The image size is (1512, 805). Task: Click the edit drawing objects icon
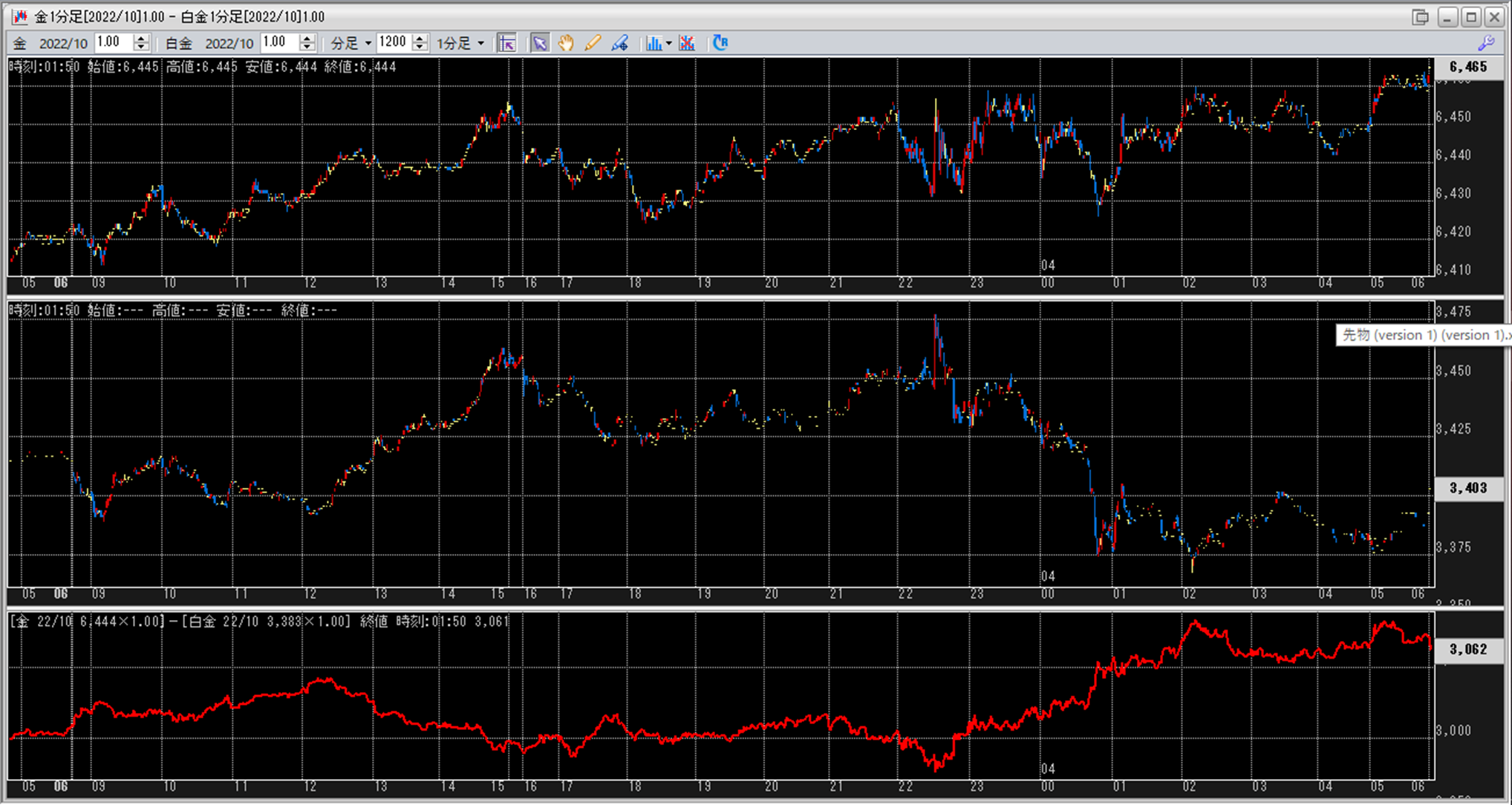click(620, 43)
